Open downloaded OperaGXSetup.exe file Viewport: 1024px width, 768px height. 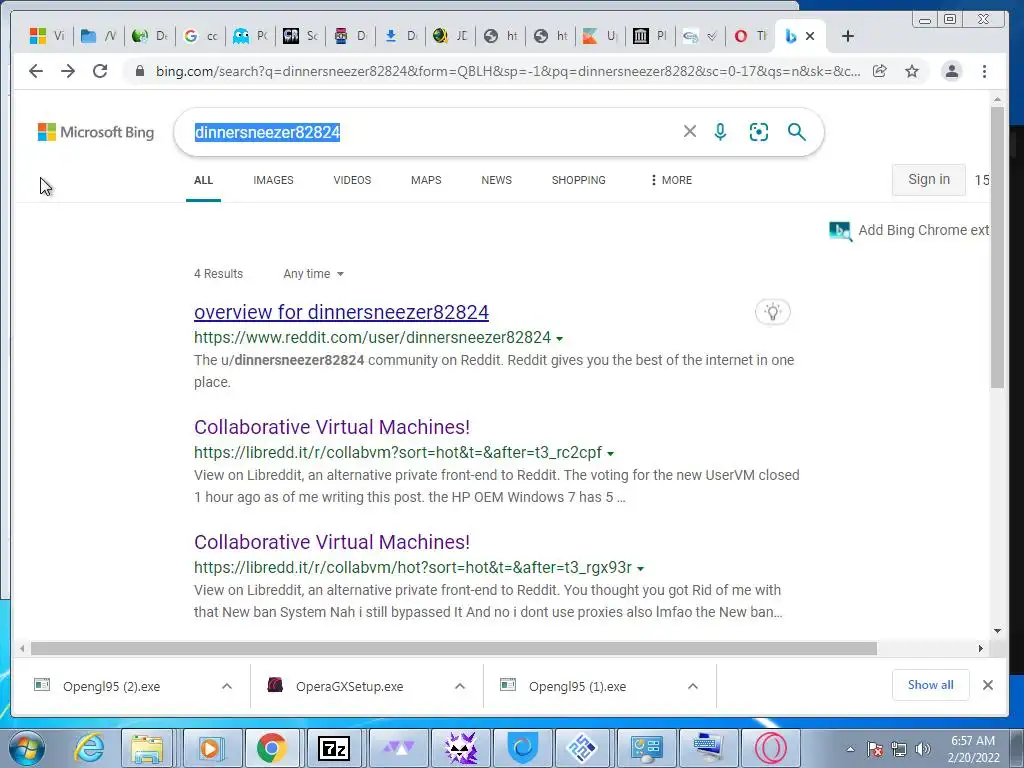coord(349,686)
